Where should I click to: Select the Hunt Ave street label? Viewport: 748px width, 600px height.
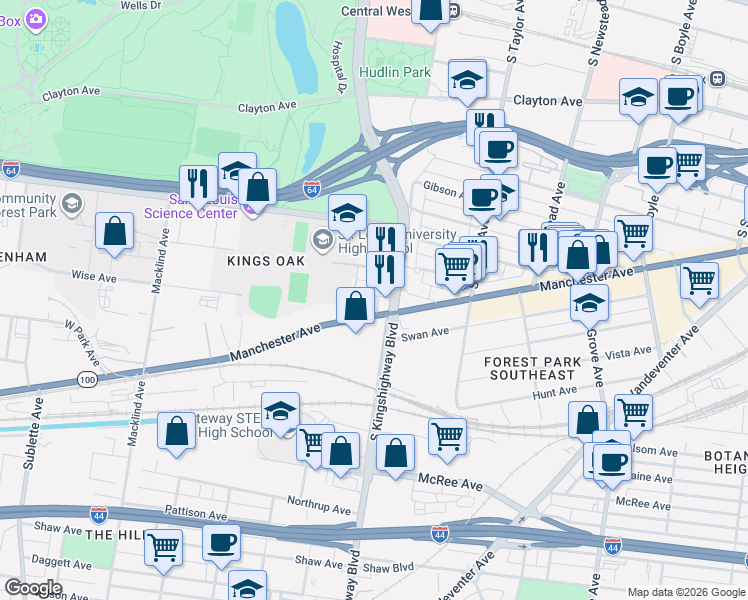point(555,393)
